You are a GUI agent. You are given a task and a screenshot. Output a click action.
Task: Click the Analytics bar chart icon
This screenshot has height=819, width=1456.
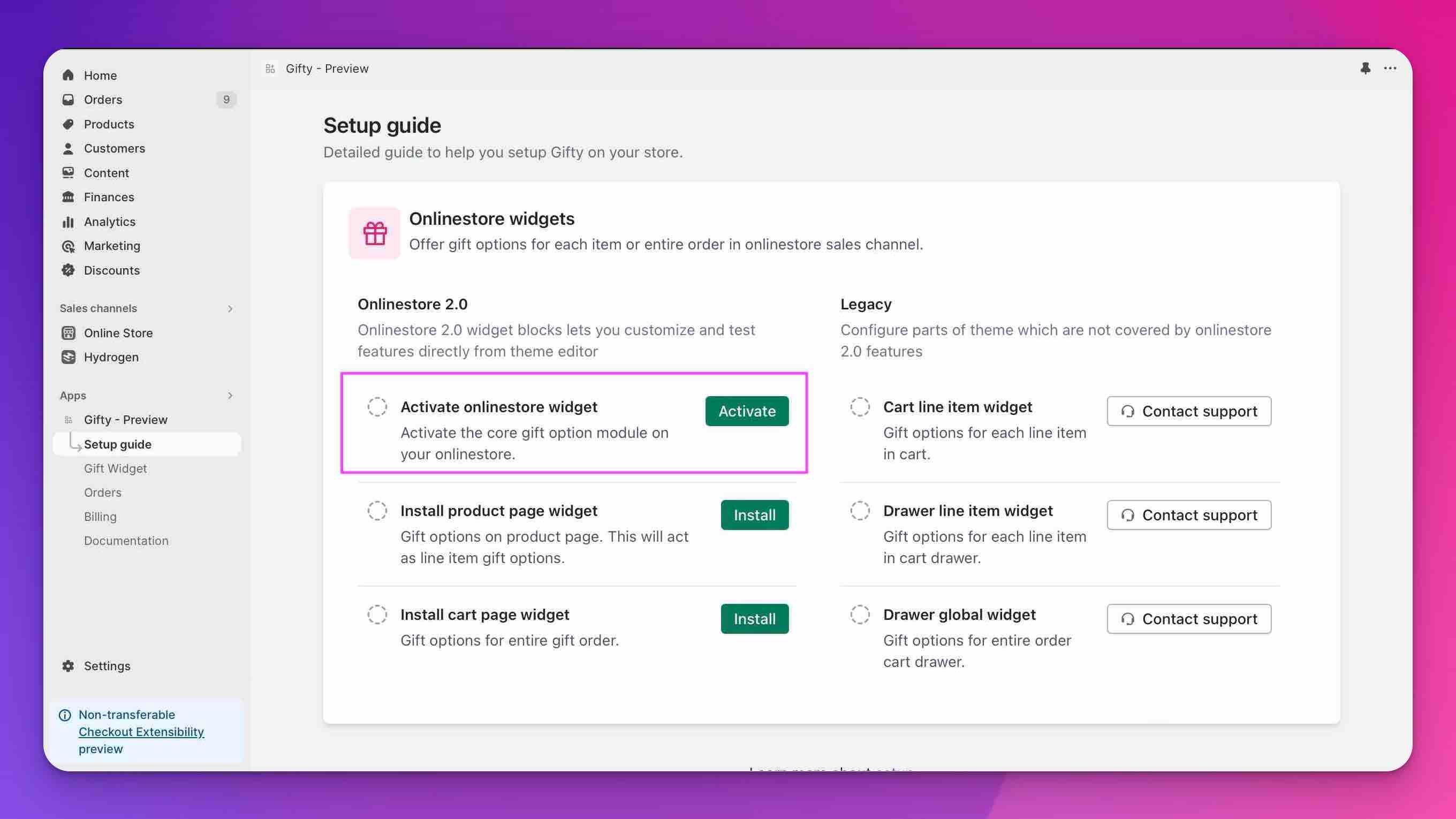coord(69,222)
